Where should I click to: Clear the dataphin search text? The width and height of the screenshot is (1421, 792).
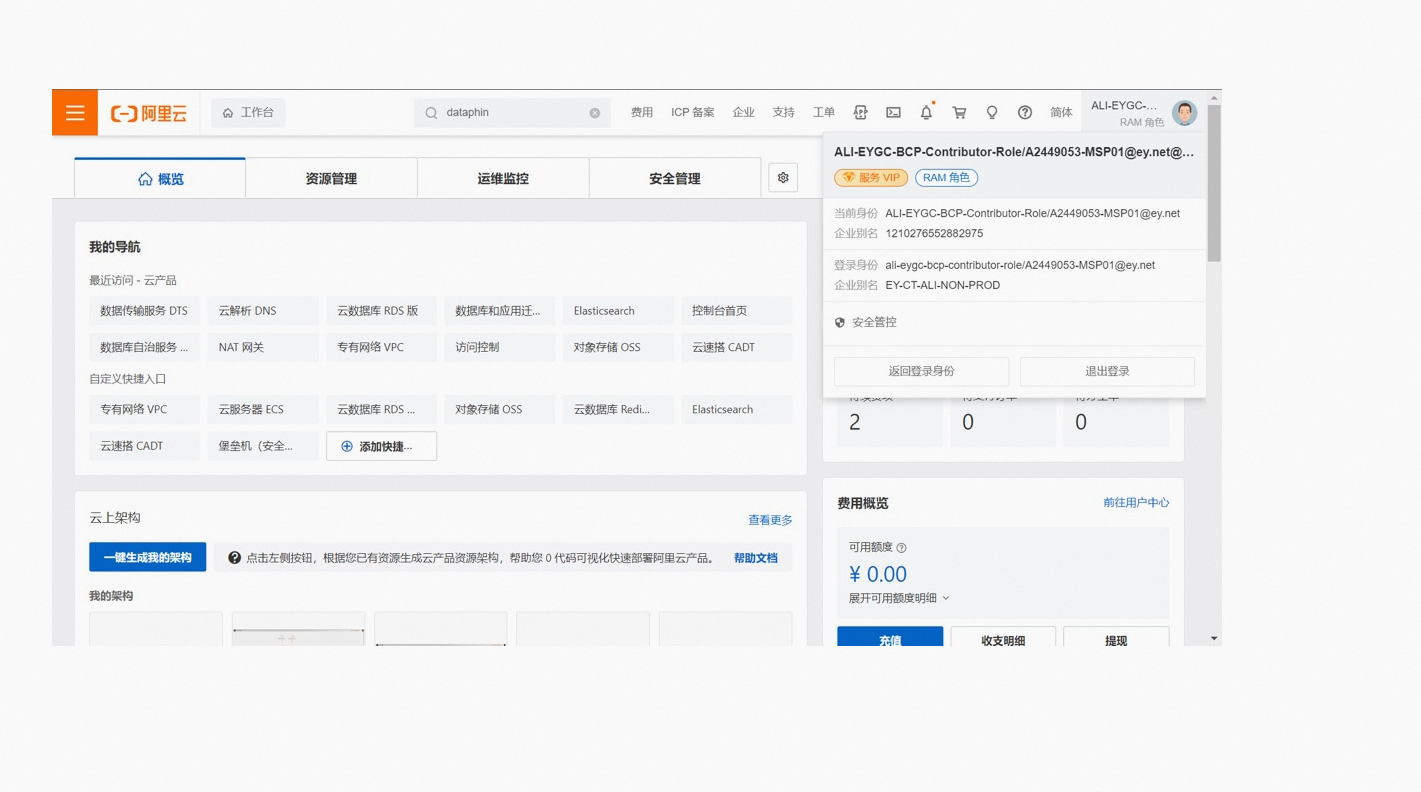(x=595, y=113)
